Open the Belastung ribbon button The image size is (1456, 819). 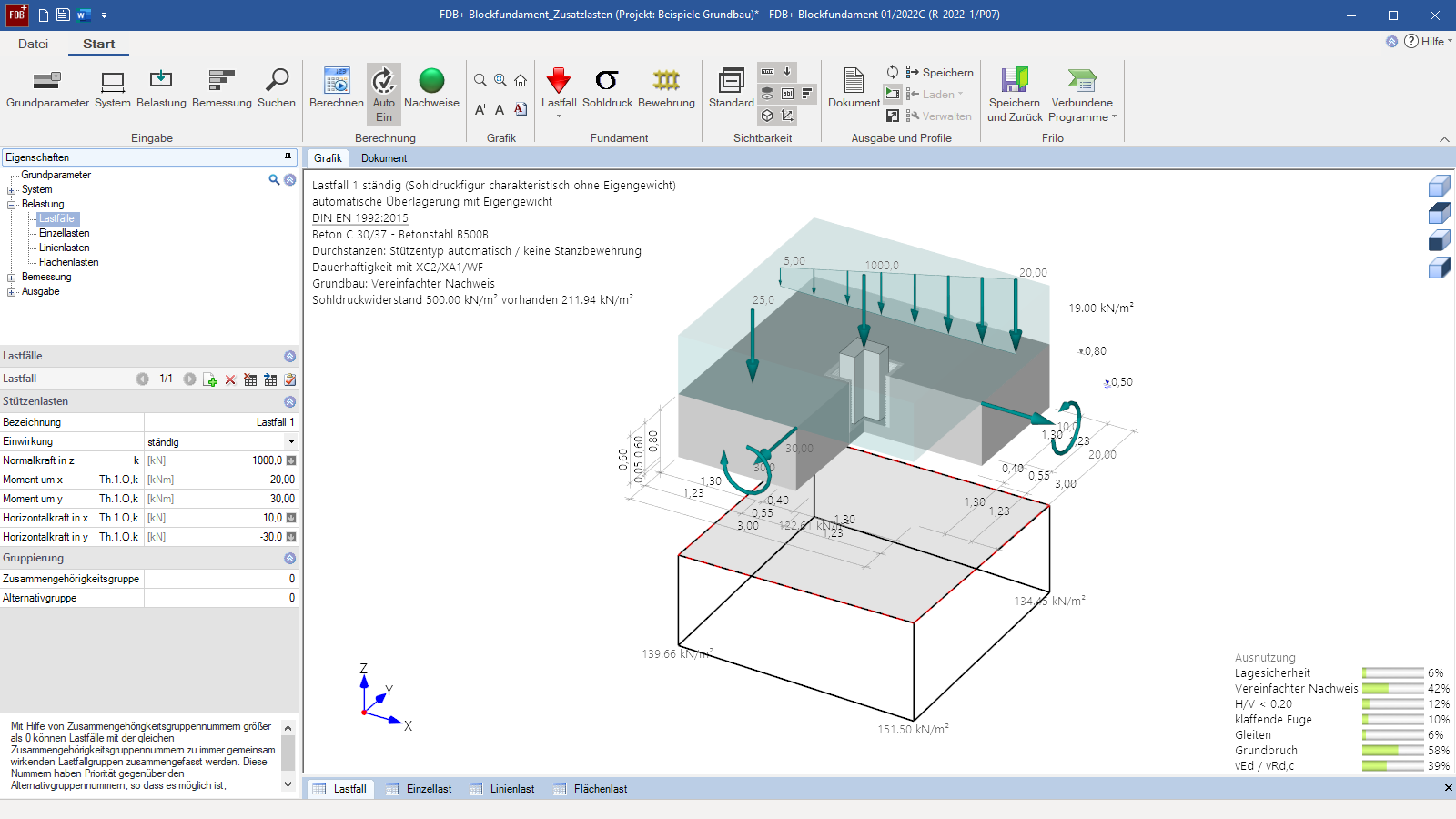(161, 88)
